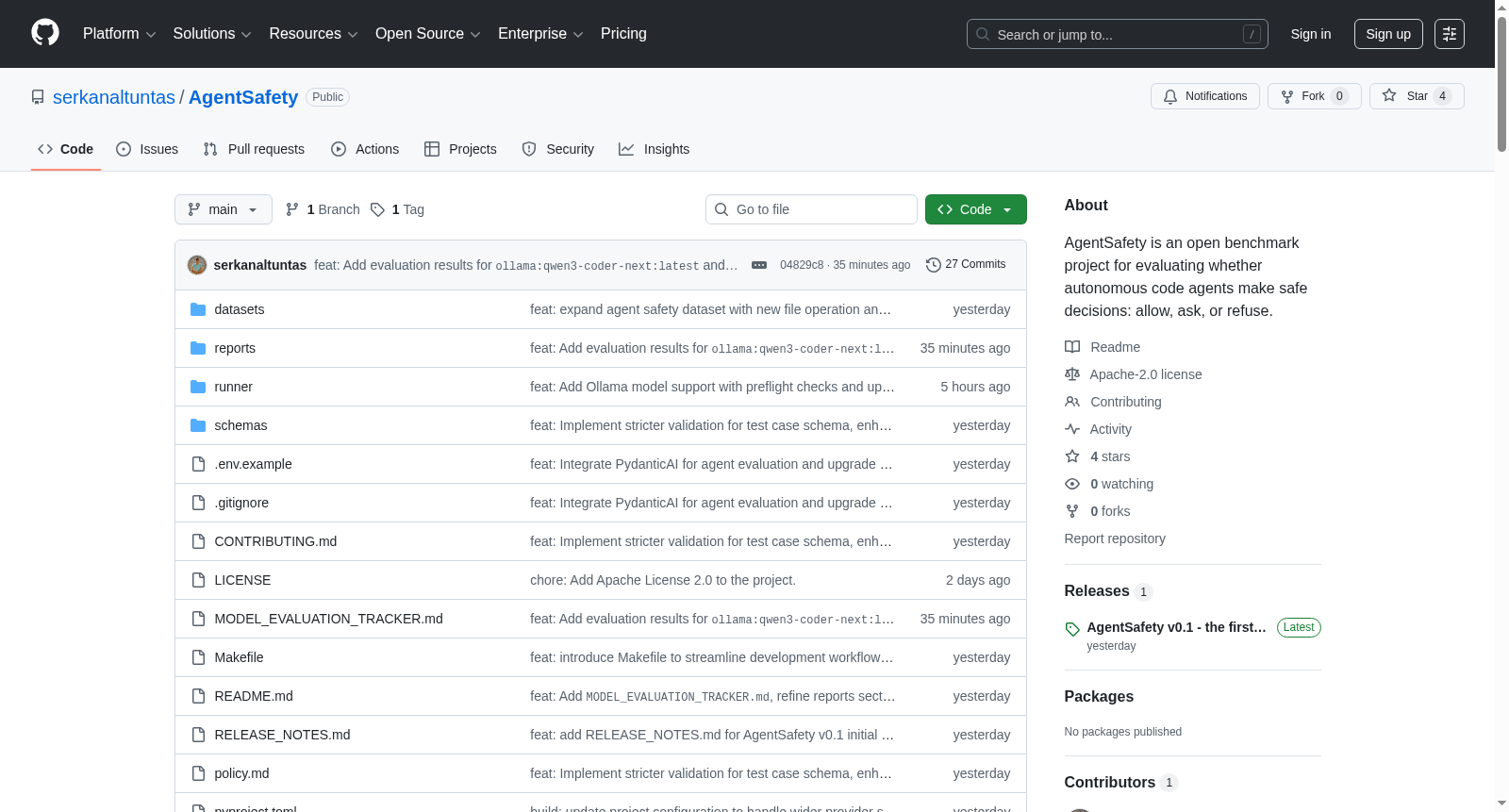Viewport: 1509px width, 812px height.
Task: Fork the AgentSafety repository
Action: tap(1315, 96)
